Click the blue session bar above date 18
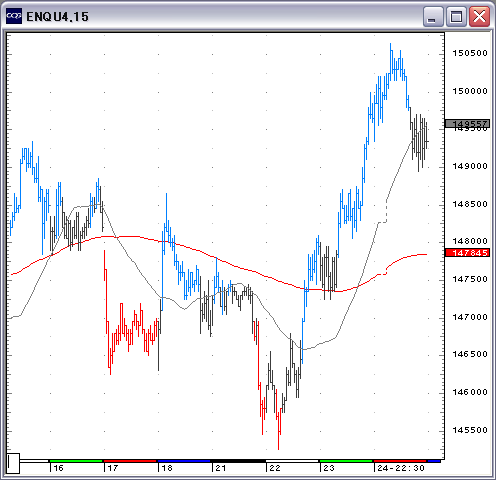The image size is (496, 480). pyautogui.click(x=184, y=461)
